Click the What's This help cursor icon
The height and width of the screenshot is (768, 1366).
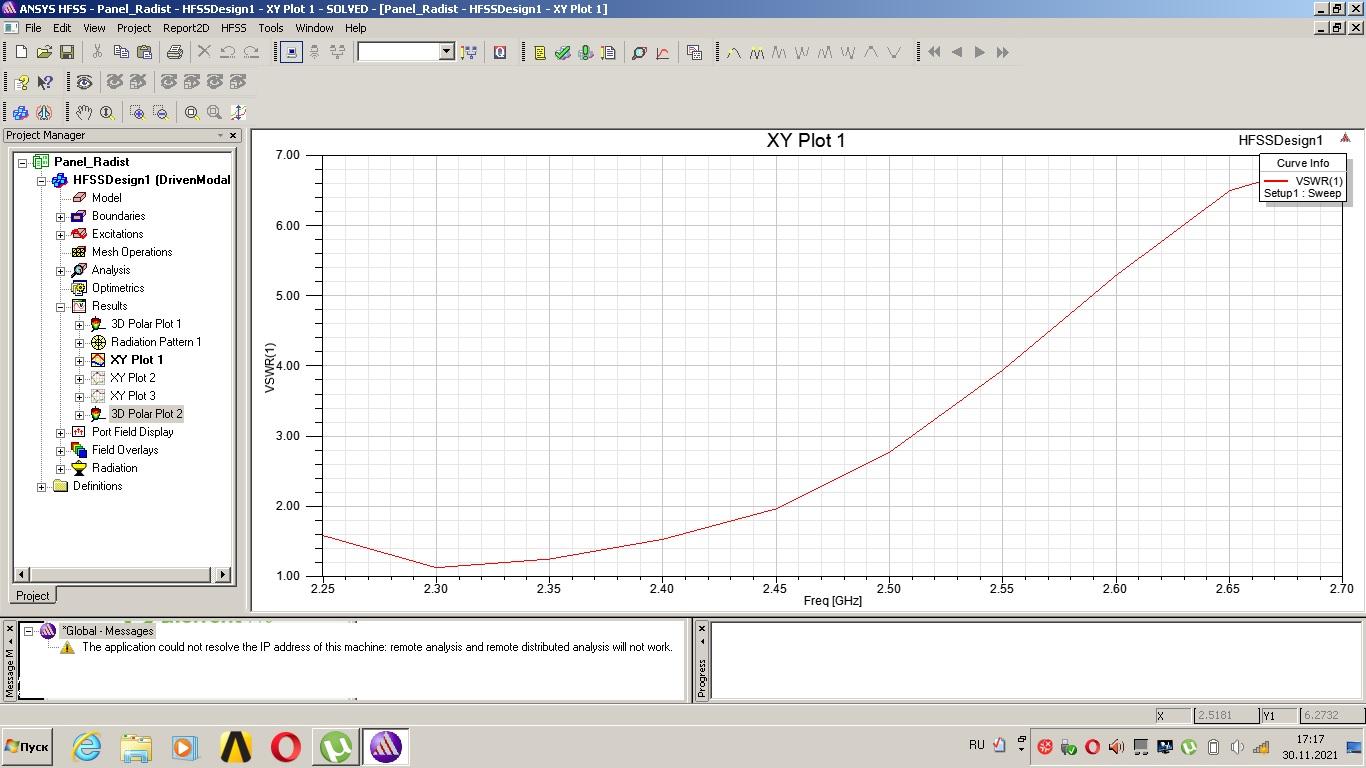[x=45, y=82]
